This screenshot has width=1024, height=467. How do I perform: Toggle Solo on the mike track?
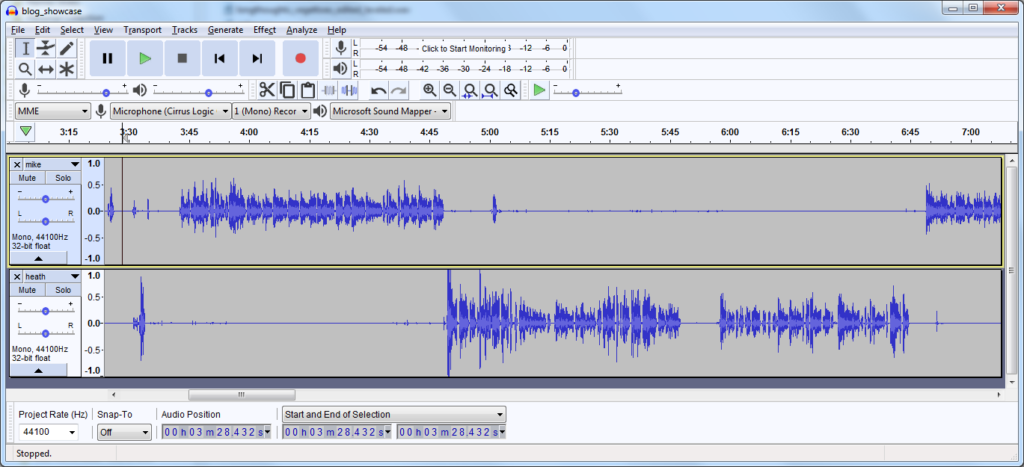click(x=63, y=177)
